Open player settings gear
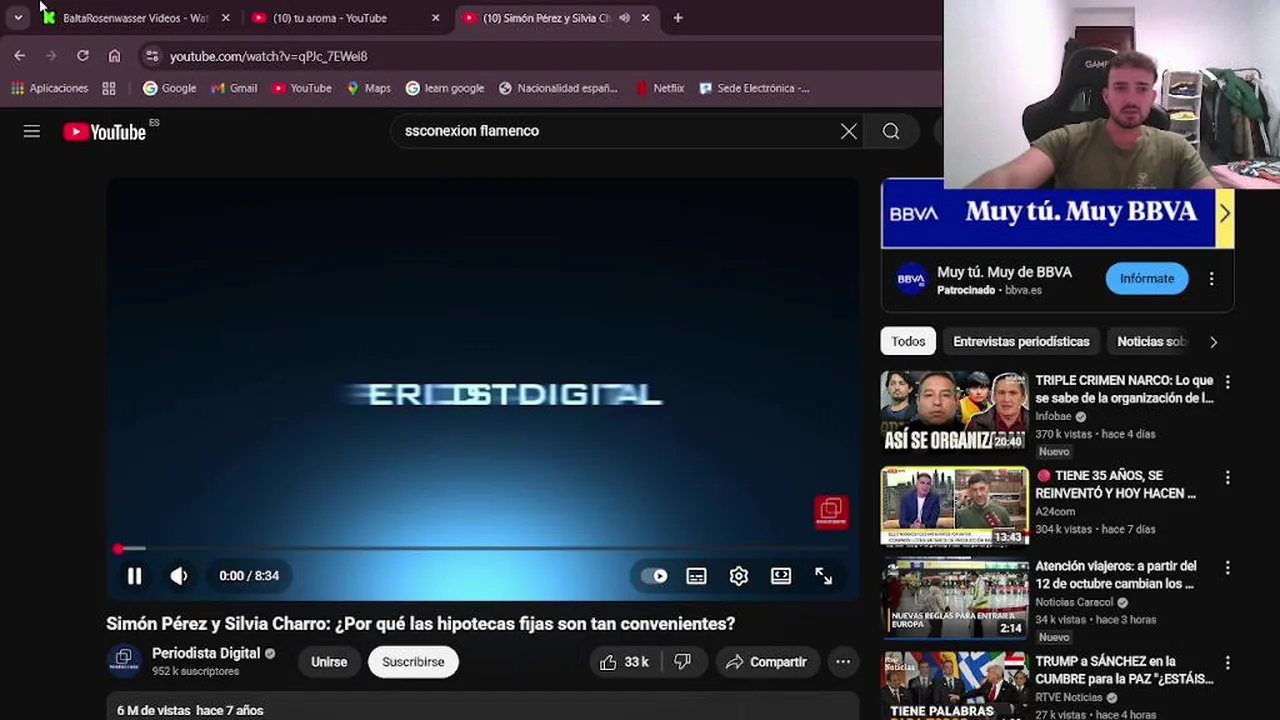 pyautogui.click(x=739, y=576)
